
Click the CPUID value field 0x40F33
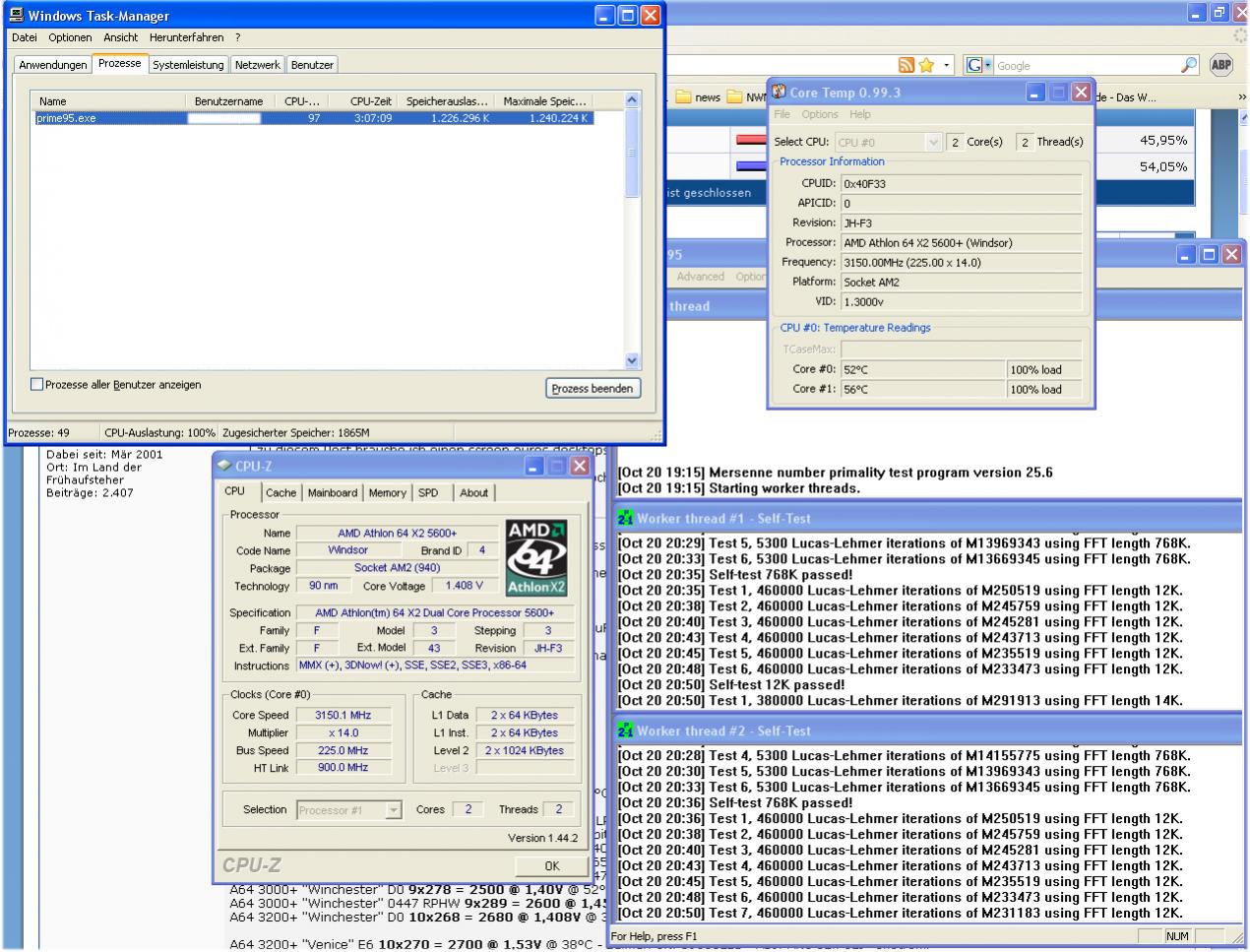pyautogui.click(x=961, y=184)
